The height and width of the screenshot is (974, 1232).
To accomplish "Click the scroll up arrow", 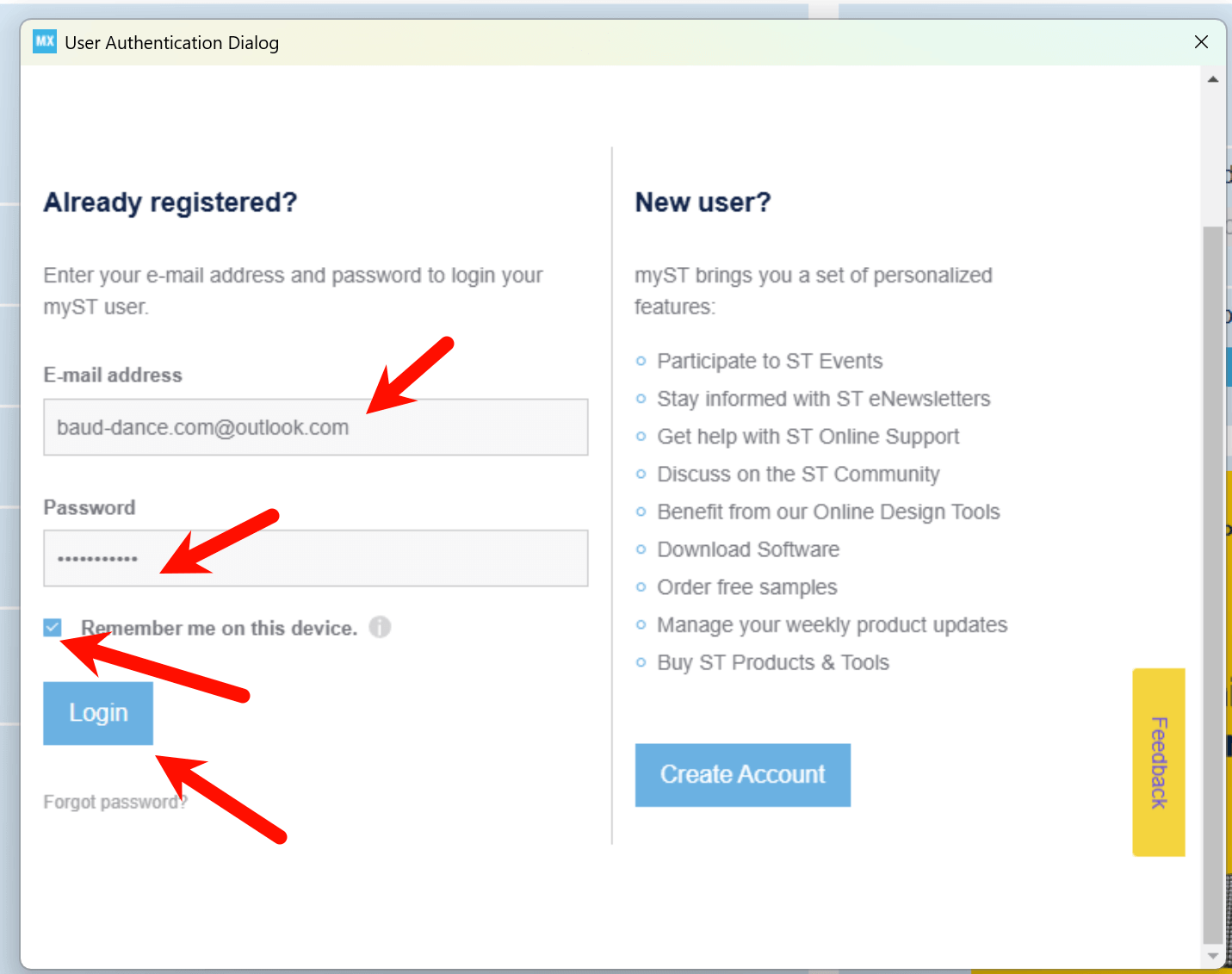I will tap(1212, 79).
